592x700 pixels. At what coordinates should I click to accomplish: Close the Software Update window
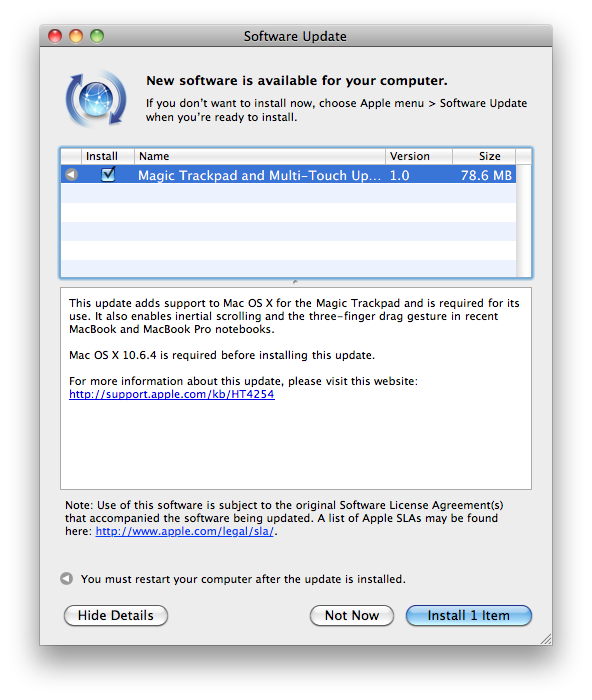55,36
